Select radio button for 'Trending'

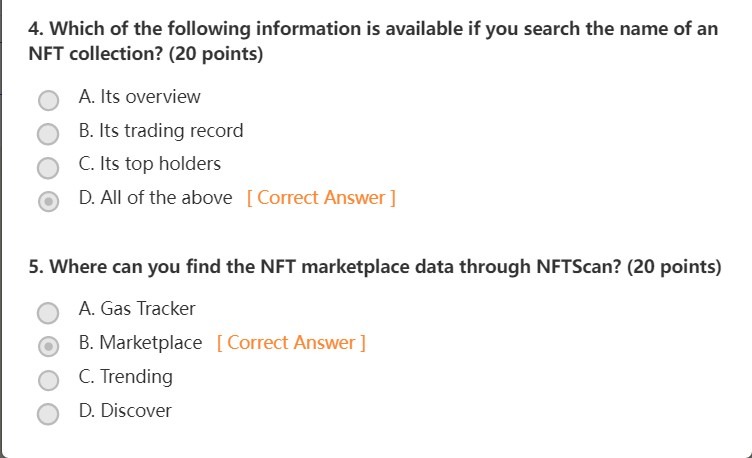point(48,379)
